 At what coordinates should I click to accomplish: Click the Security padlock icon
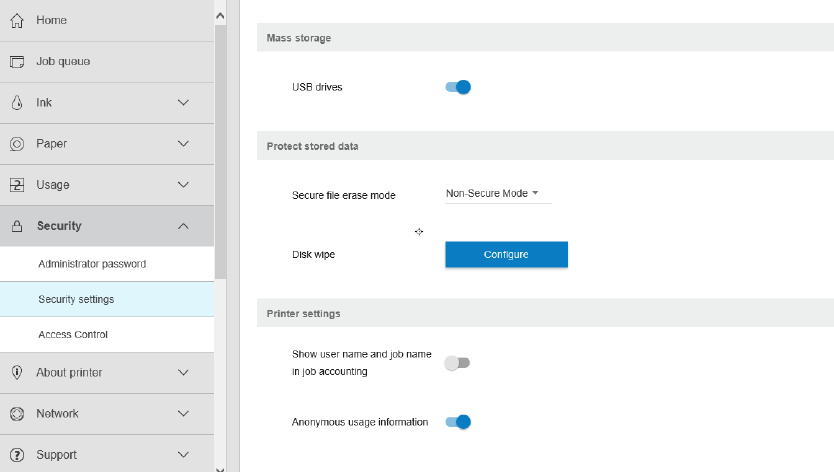click(x=17, y=226)
